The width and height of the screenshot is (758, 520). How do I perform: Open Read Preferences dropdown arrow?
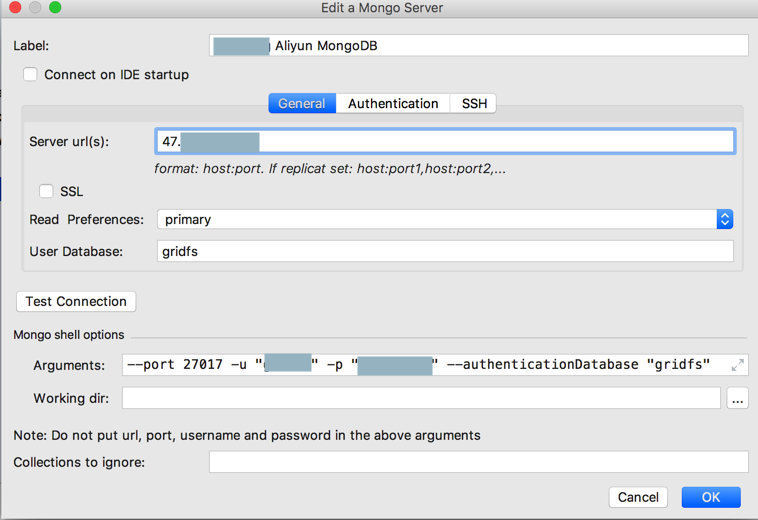click(725, 219)
